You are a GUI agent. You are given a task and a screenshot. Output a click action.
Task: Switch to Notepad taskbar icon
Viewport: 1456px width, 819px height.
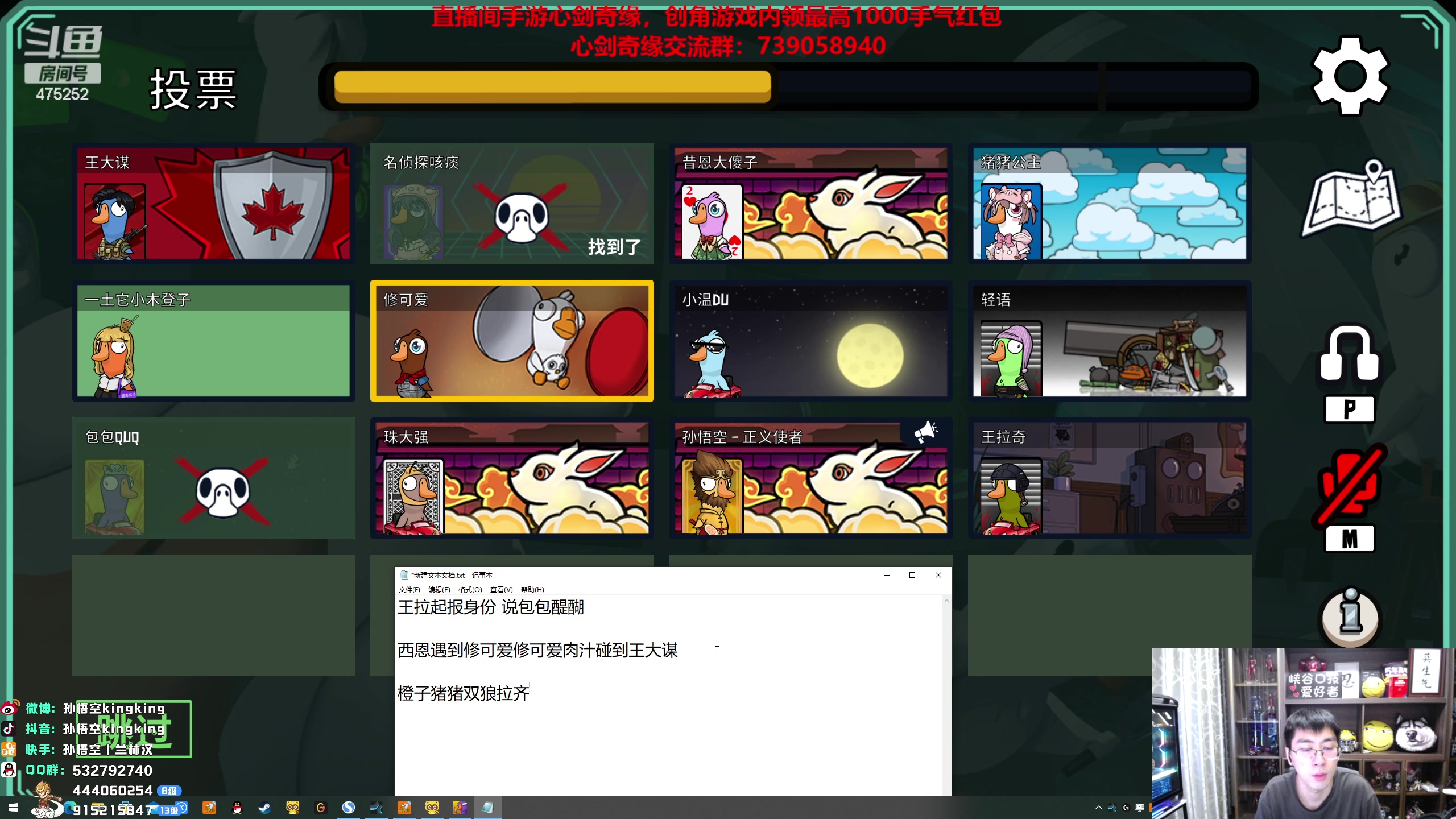pyautogui.click(x=488, y=808)
